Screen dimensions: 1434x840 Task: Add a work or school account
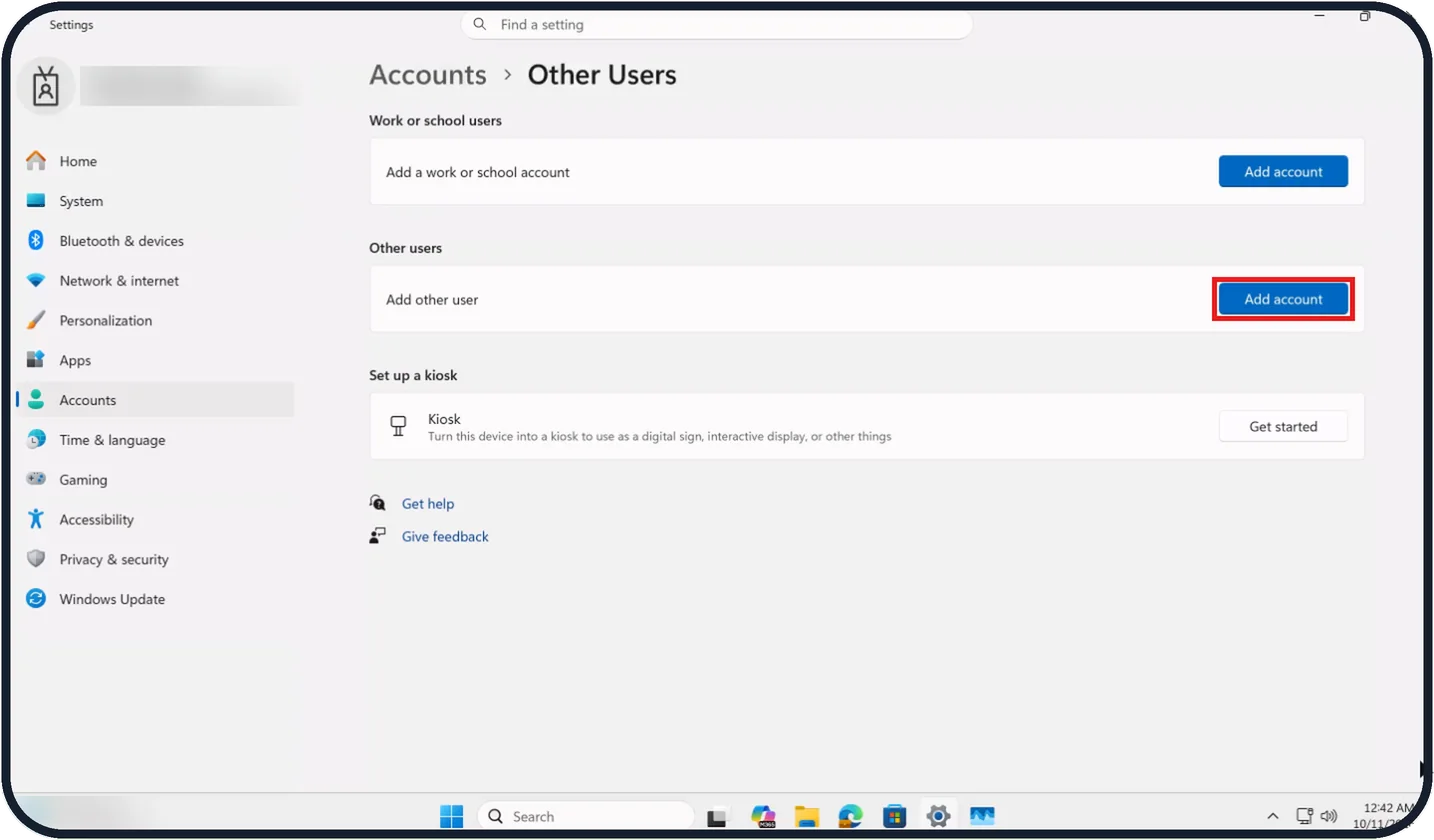point(1283,172)
